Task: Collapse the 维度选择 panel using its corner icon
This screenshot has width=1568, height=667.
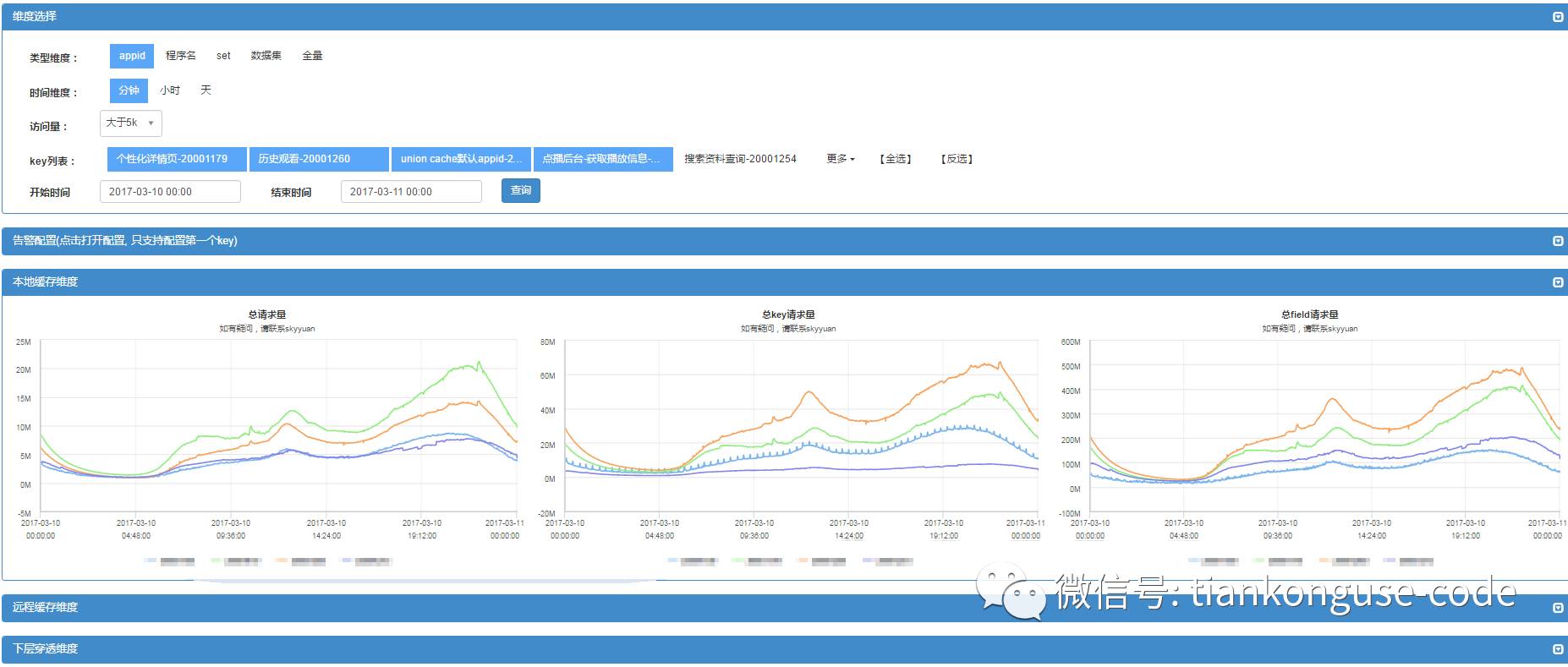Action: click(1558, 17)
